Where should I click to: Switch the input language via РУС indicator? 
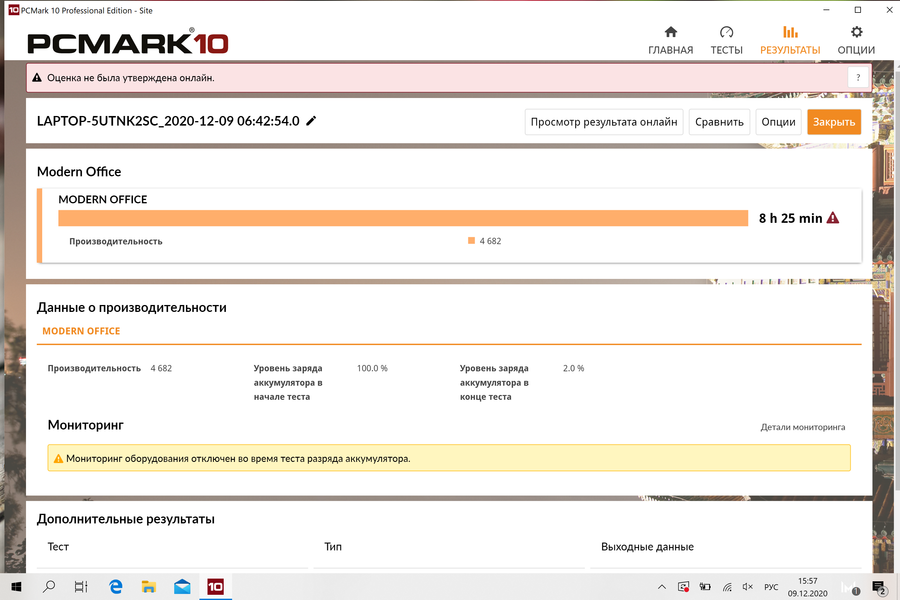771,587
